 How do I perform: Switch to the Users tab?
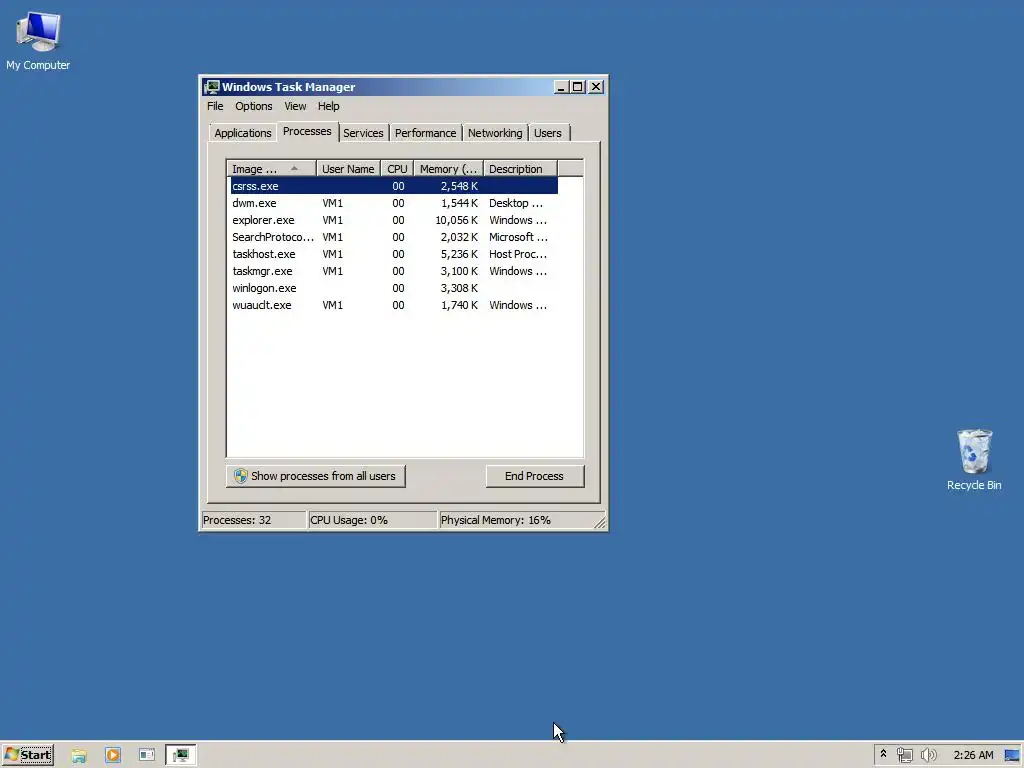[547, 133]
